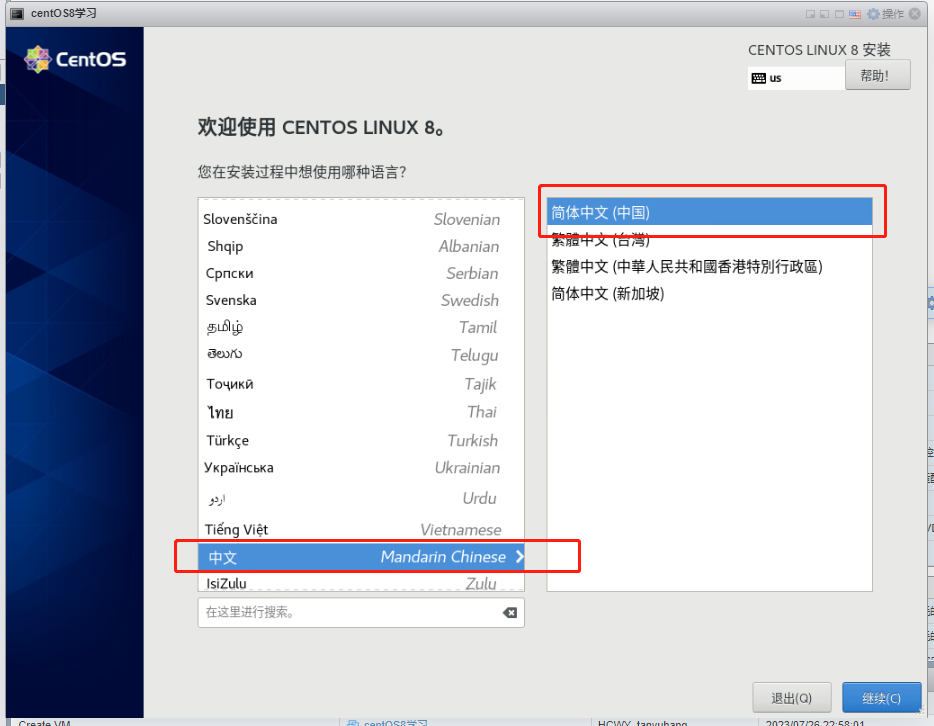Click the 继续(C) continue button

(882, 697)
